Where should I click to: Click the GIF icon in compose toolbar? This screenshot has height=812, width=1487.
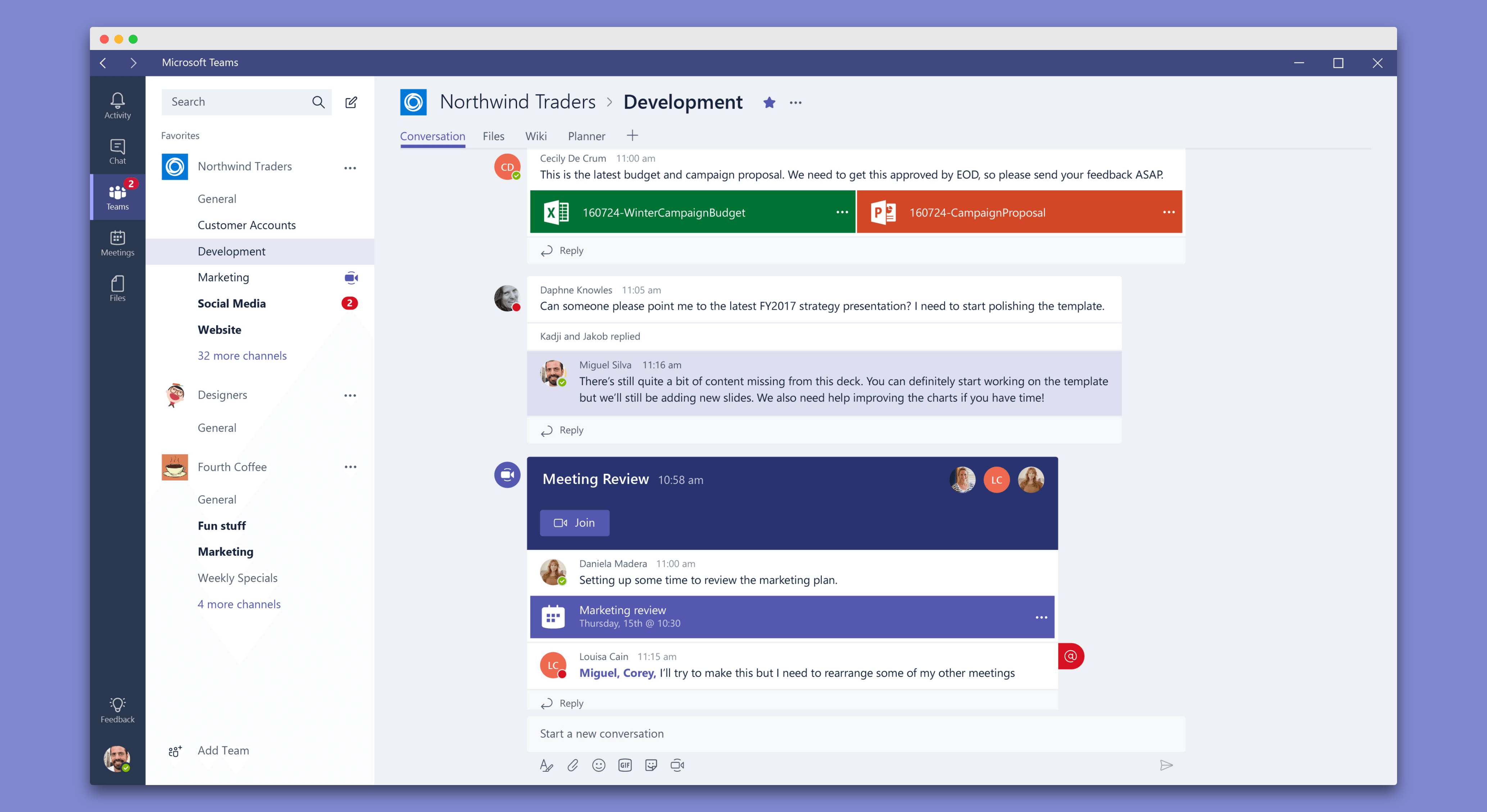pyautogui.click(x=625, y=765)
